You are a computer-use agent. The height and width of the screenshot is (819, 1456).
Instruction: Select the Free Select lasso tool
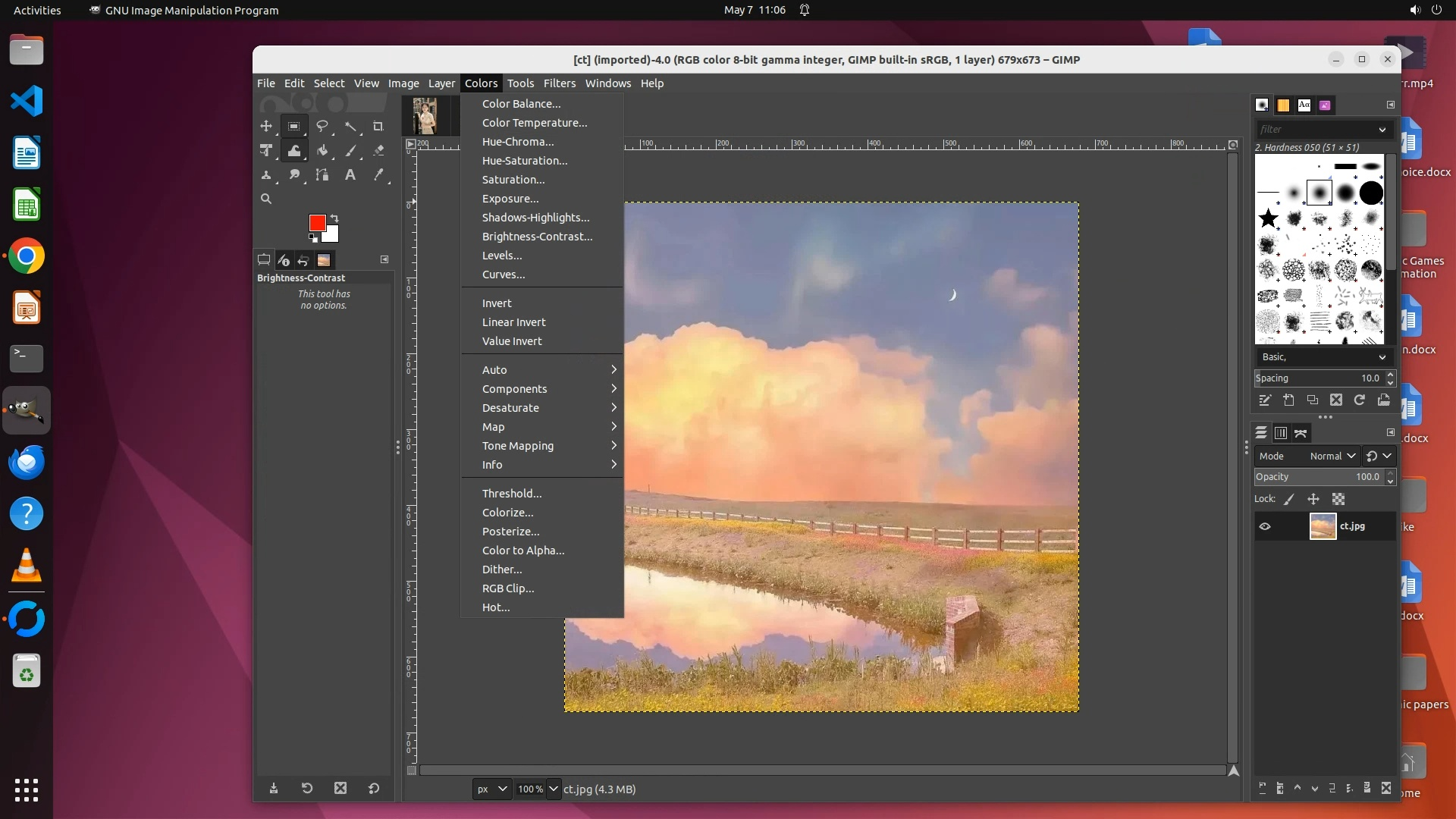click(x=322, y=126)
